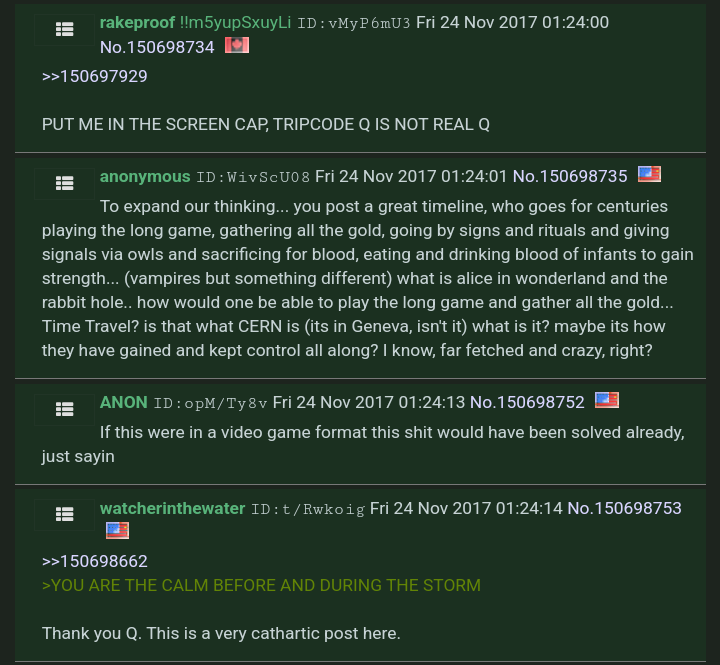Click post number No.150698734
The width and height of the screenshot is (720, 665).
click(157, 47)
